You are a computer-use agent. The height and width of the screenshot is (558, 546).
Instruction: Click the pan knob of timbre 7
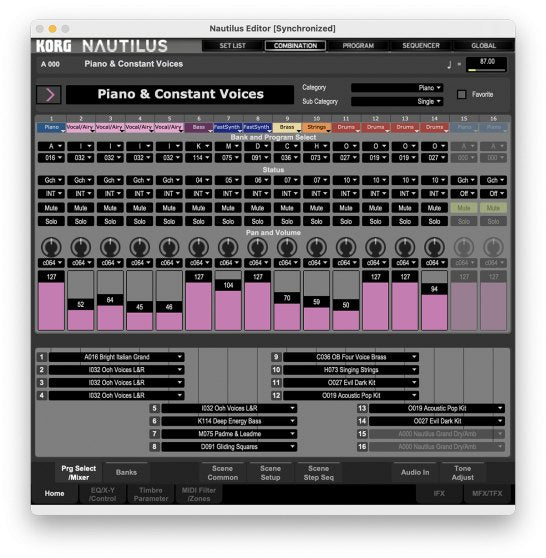click(x=228, y=247)
